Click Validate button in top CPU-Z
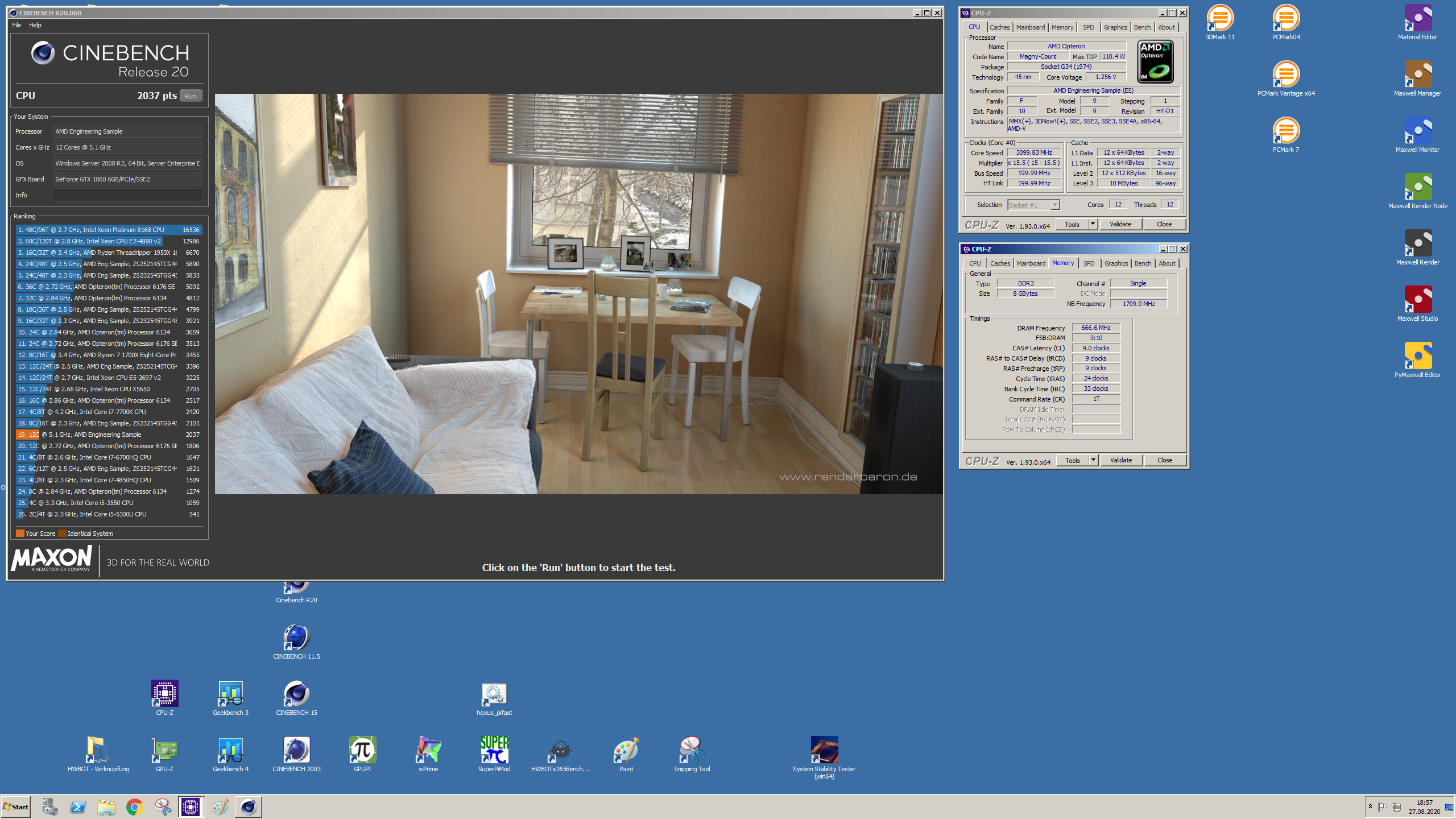This screenshot has width=1456, height=819. (1120, 224)
